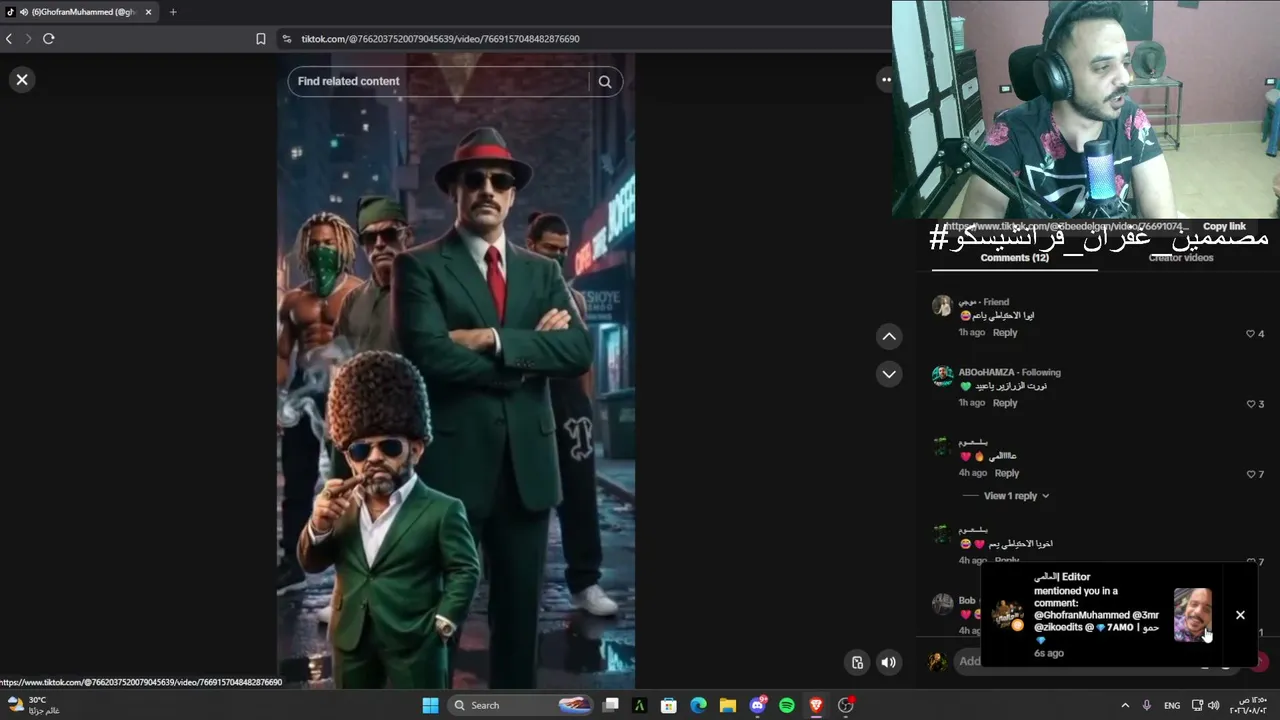Image resolution: width=1280 pixels, height=720 pixels.
Task: Open the black A app on the taskbar
Action: pyautogui.click(x=640, y=705)
